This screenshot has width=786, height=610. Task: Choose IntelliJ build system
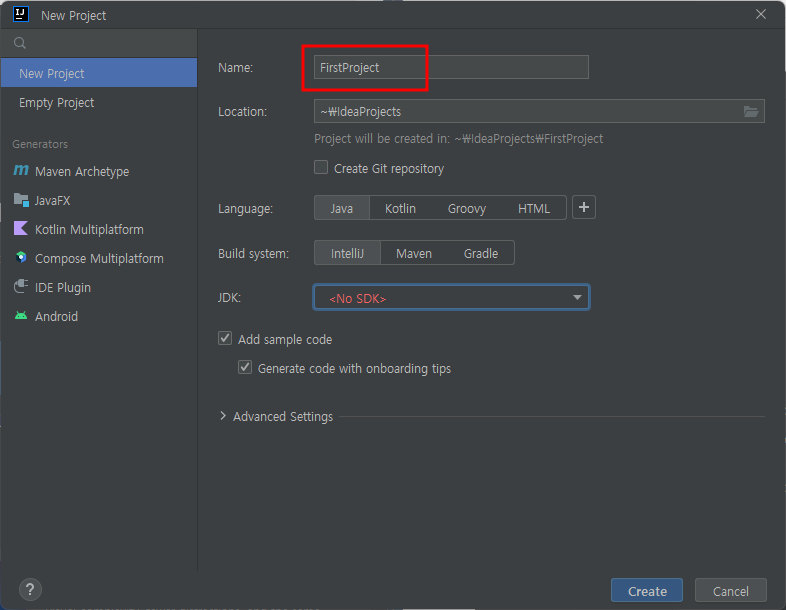pyautogui.click(x=347, y=253)
